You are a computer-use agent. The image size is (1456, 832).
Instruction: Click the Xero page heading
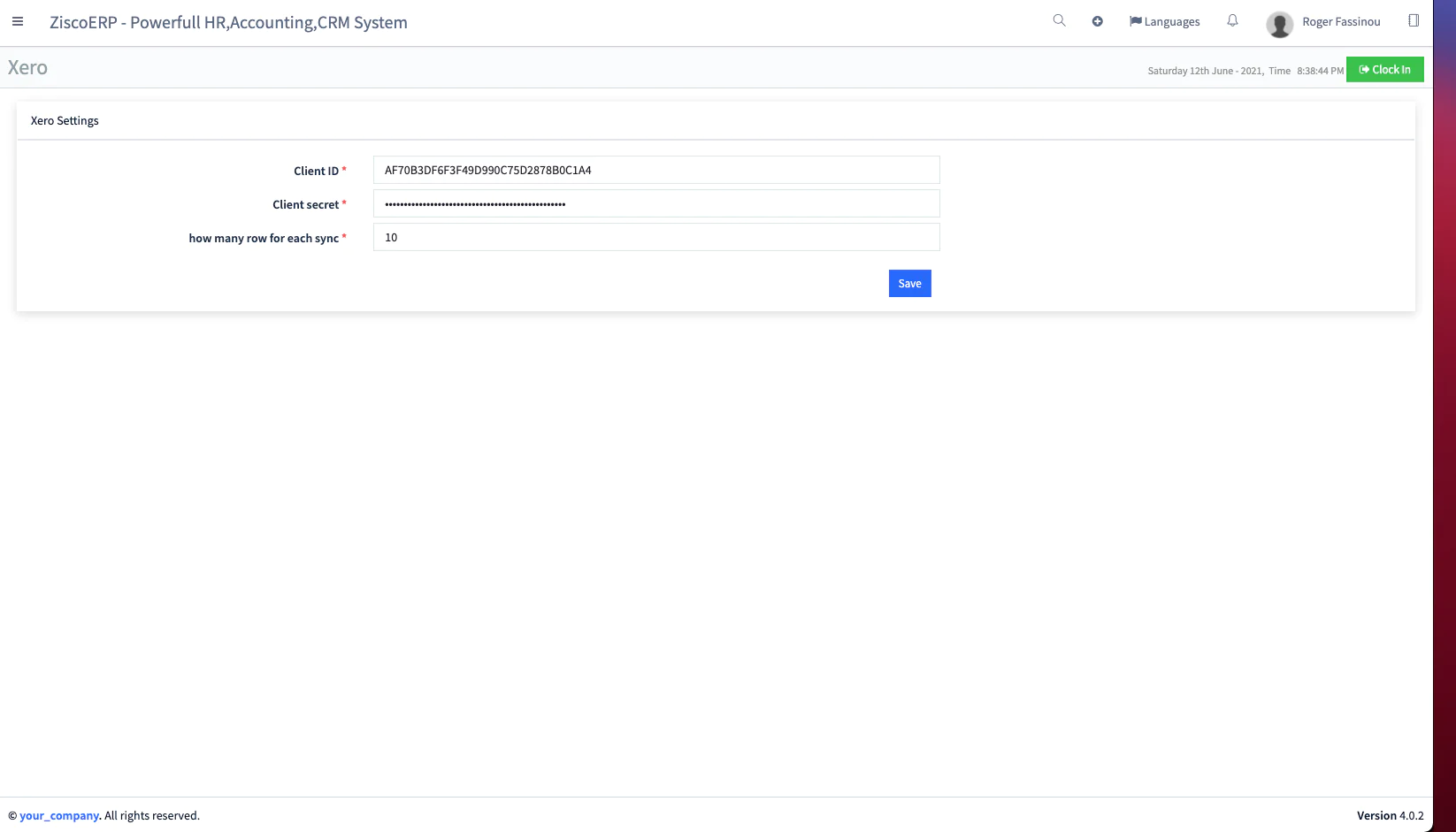pyautogui.click(x=27, y=67)
